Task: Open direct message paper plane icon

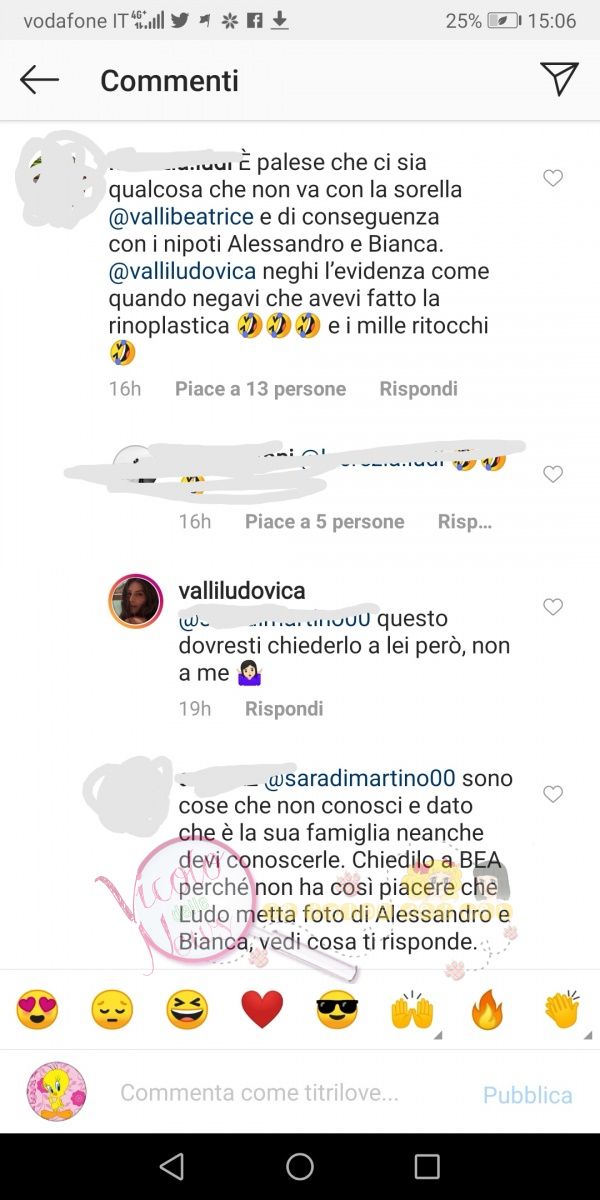Action: [x=559, y=79]
